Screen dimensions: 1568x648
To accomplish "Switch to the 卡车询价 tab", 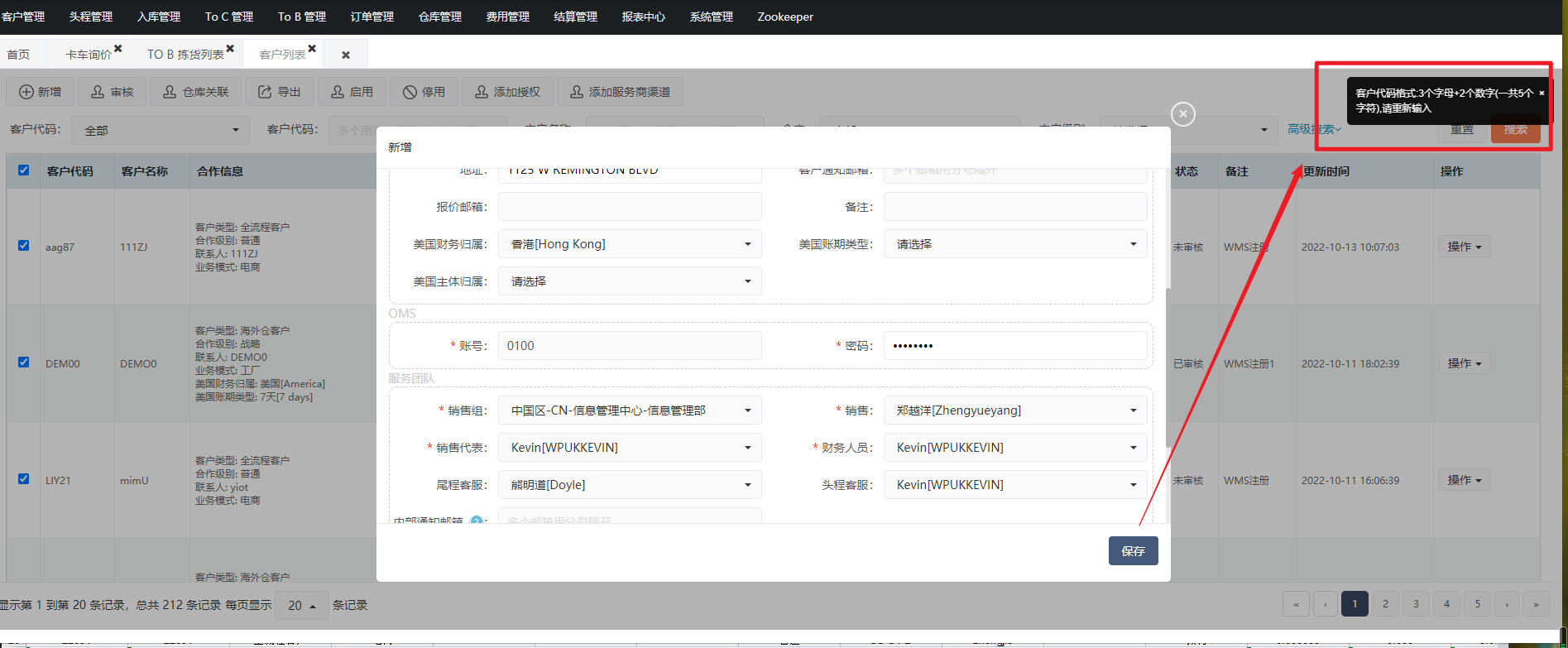I will click(x=89, y=55).
